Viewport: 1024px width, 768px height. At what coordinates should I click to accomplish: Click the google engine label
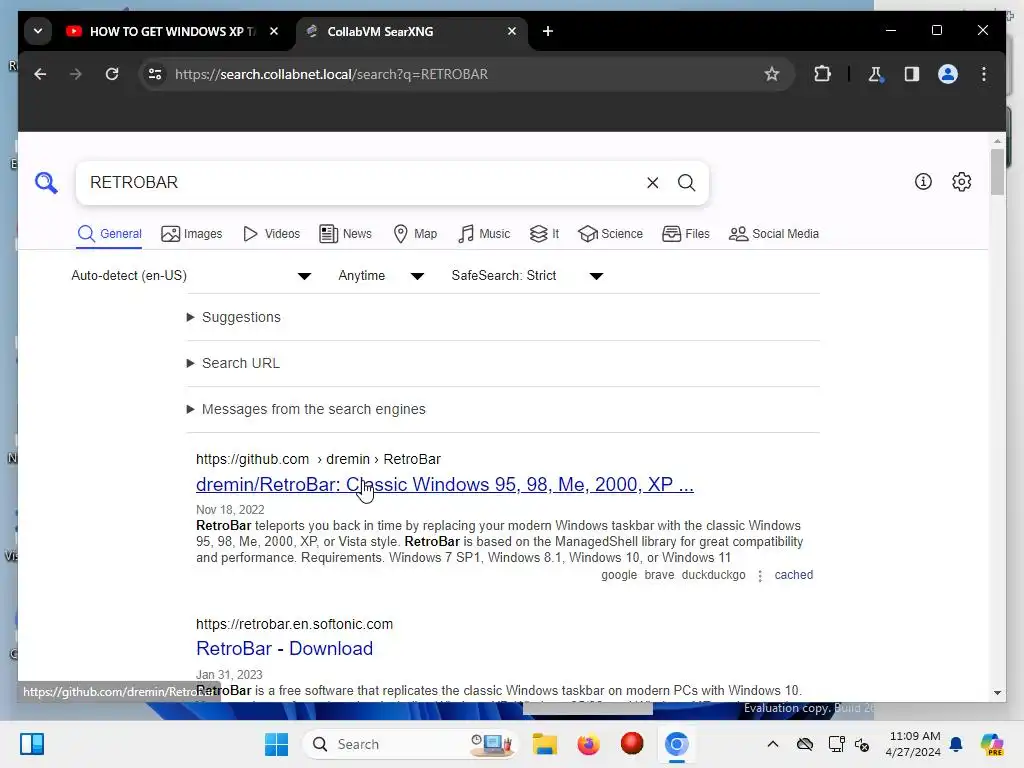(619, 575)
